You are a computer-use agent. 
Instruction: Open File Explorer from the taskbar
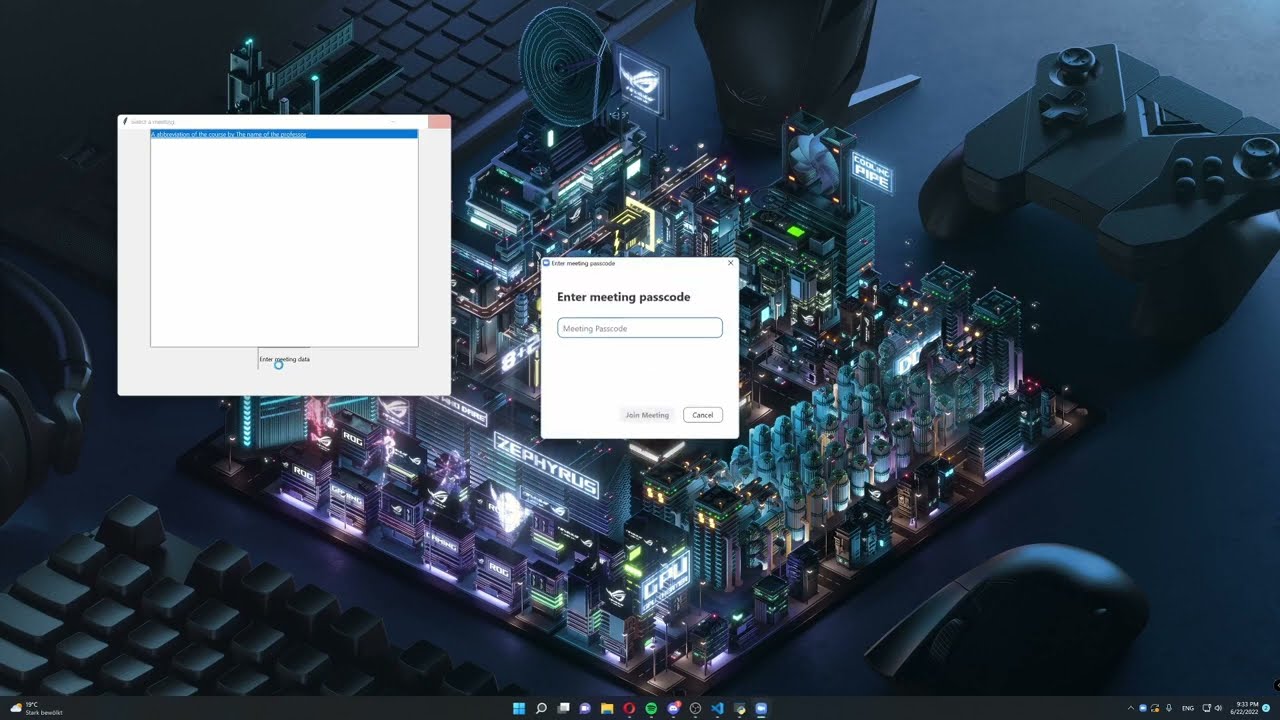[x=607, y=708]
